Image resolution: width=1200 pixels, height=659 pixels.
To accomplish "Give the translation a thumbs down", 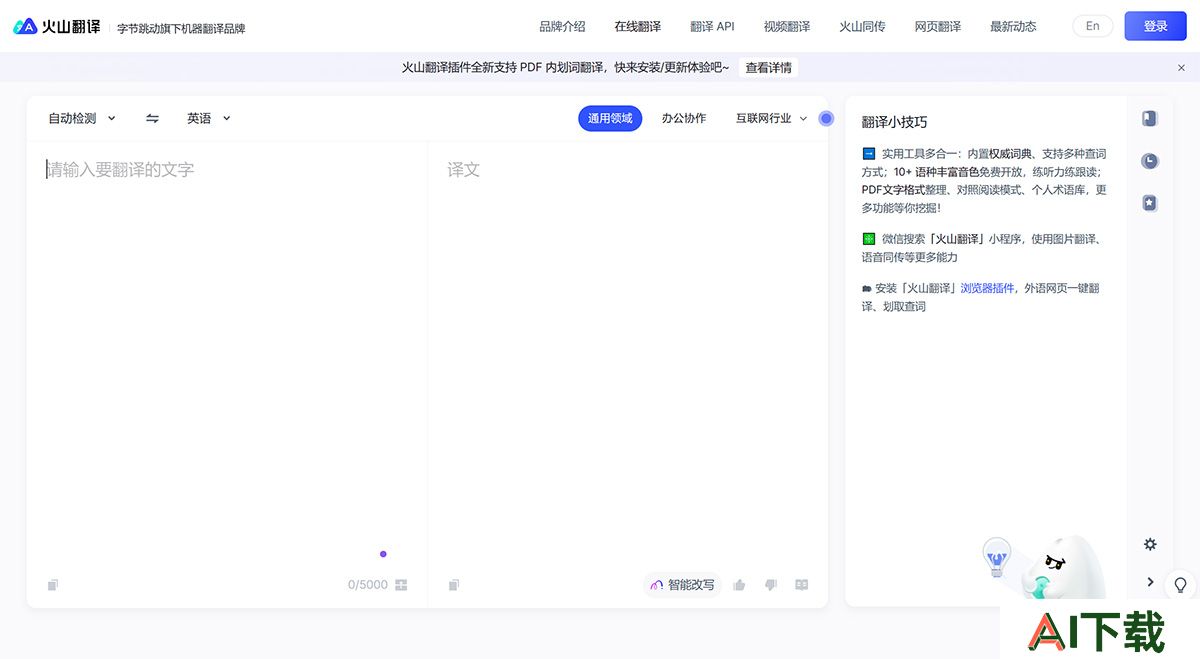I will [x=770, y=585].
